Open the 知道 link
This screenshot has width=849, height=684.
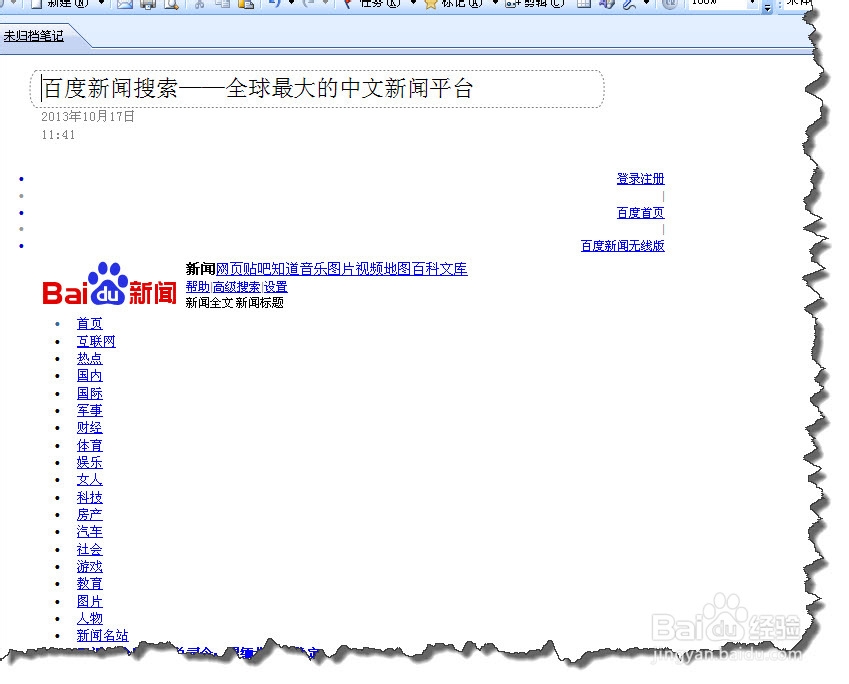pyautogui.click(x=286, y=269)
